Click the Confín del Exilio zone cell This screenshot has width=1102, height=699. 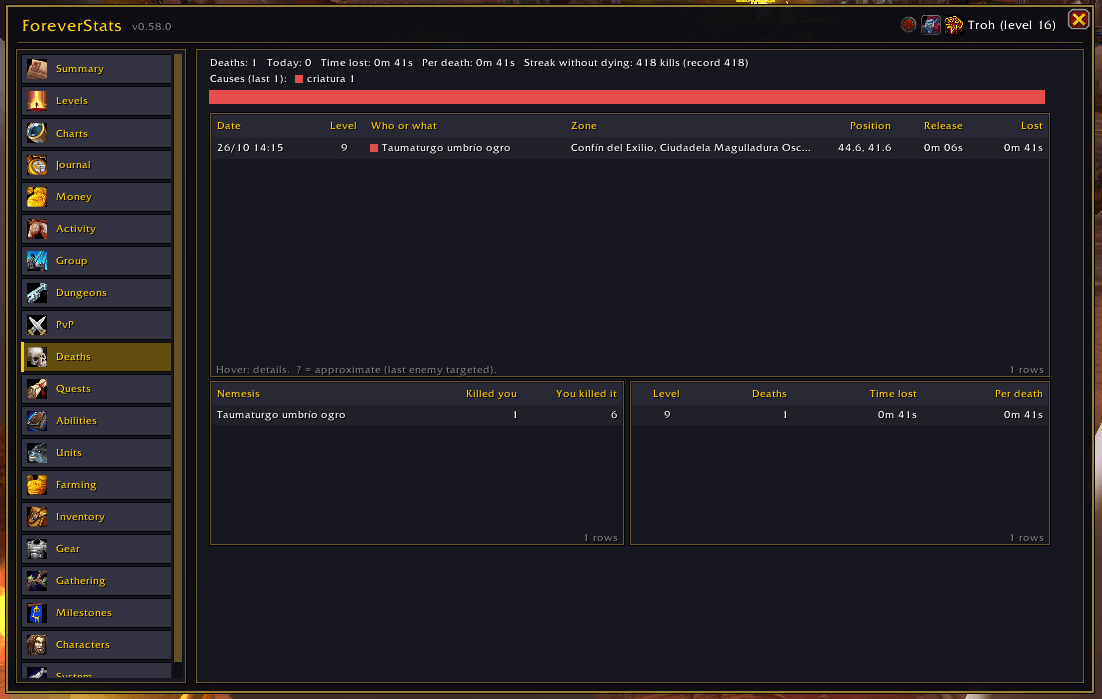pyautogui.click(x=690, y=148)
